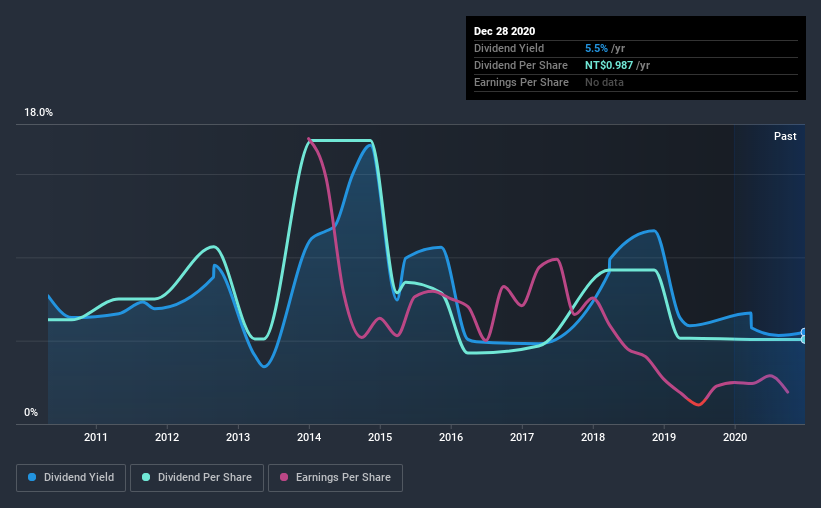Select the 2019 x-axis label
821x508 pixels.
coord(664,437)
